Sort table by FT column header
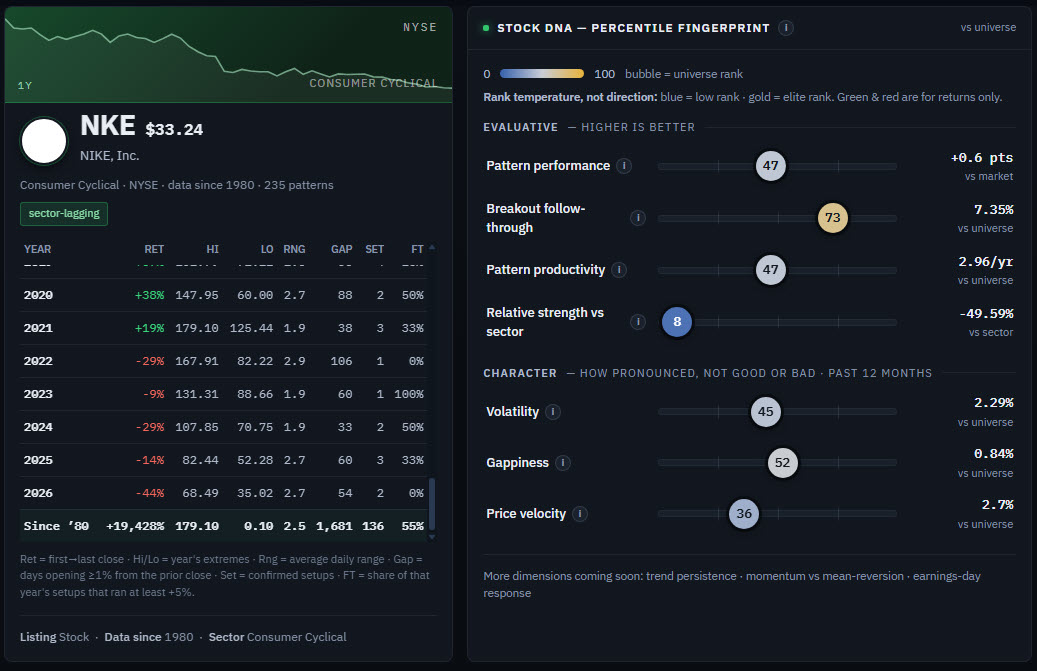This screenshot has width=1037, height=671. click(417, 249)
